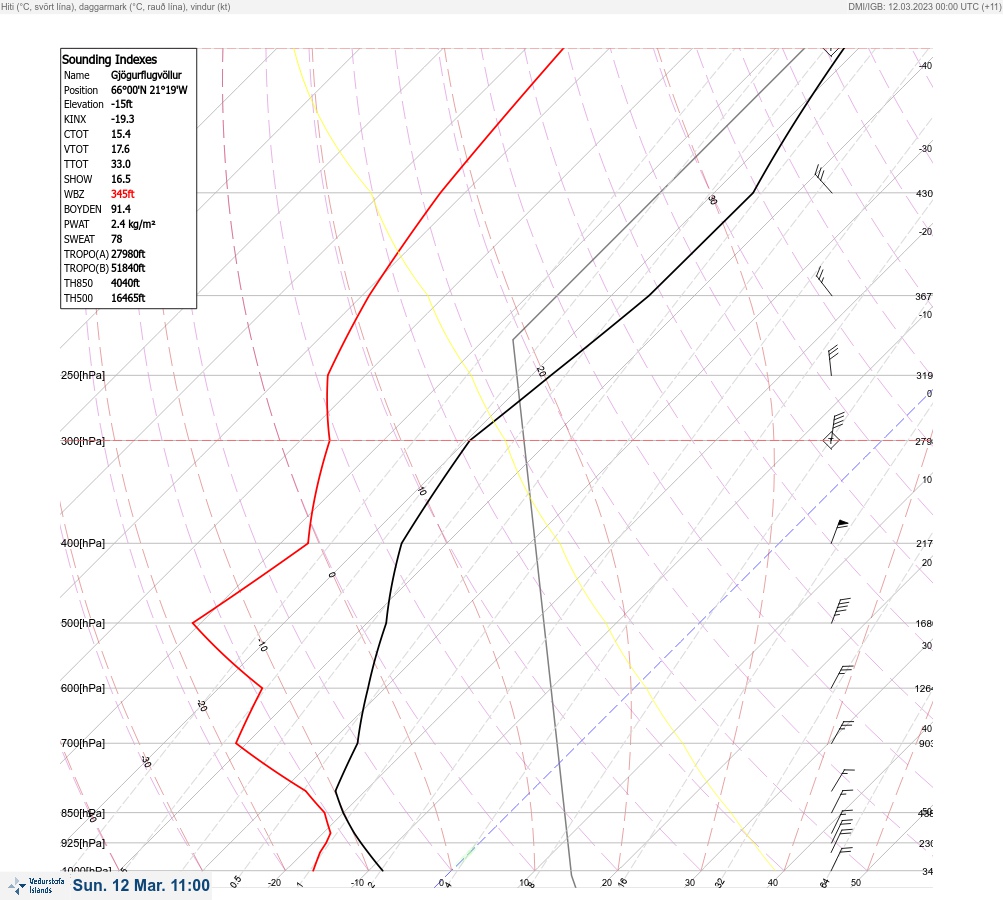Click the VTOT value 17.6
The image size is (1003, 900).
(x=120, y=149)
